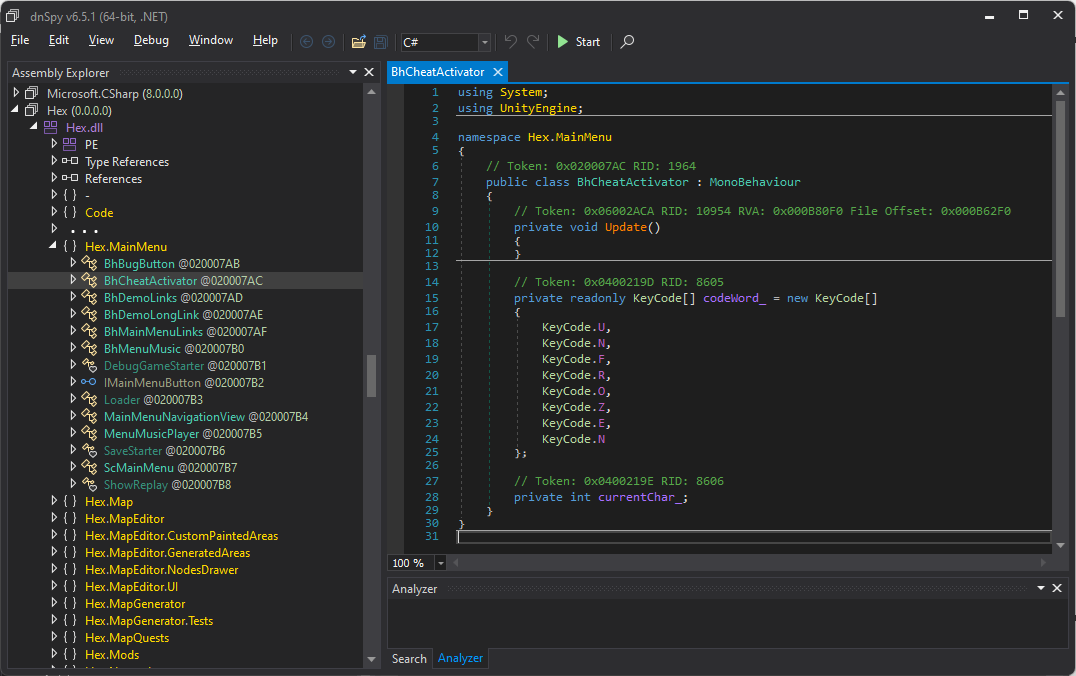This screenshot has height=676, width=1076.
Task: Open the Window menu
Action: (x=211, y=40)
